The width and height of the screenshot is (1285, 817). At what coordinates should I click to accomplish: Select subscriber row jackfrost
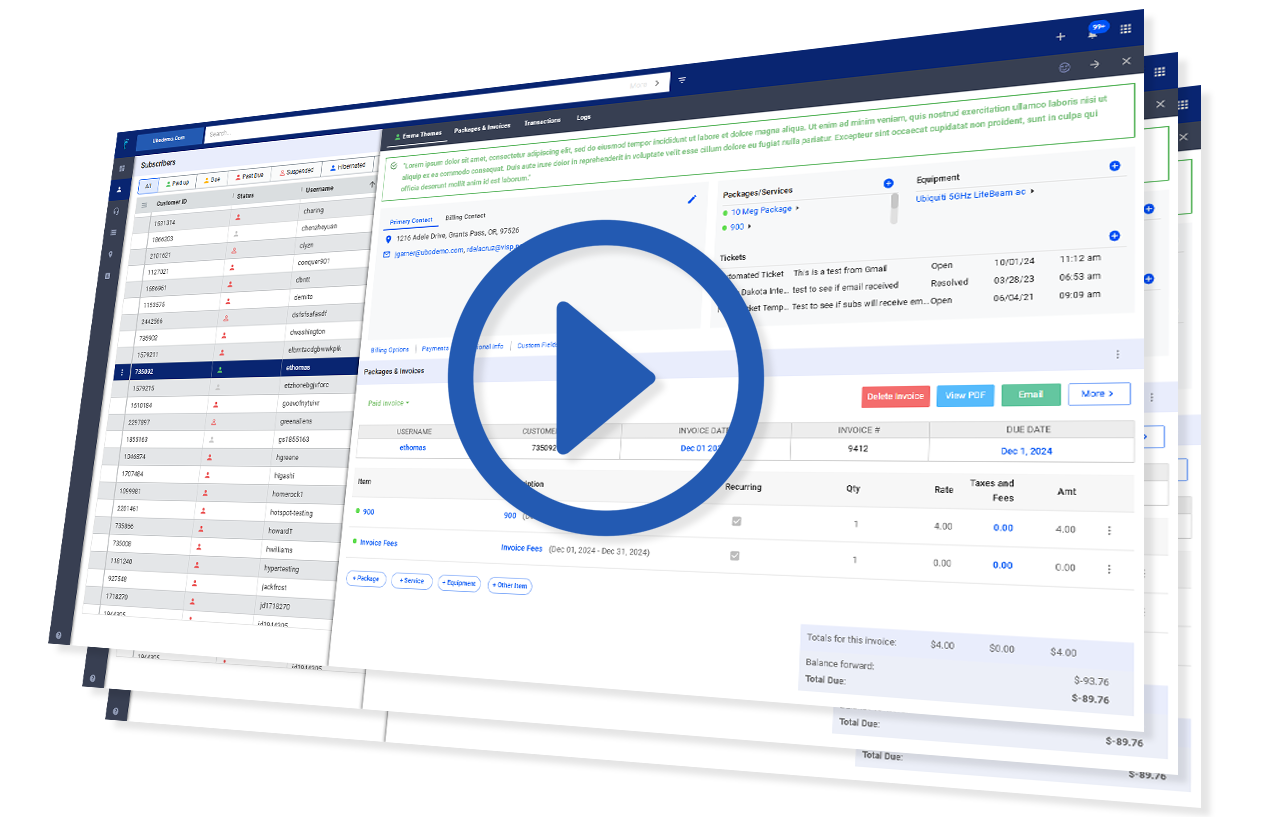coord(211,586)
